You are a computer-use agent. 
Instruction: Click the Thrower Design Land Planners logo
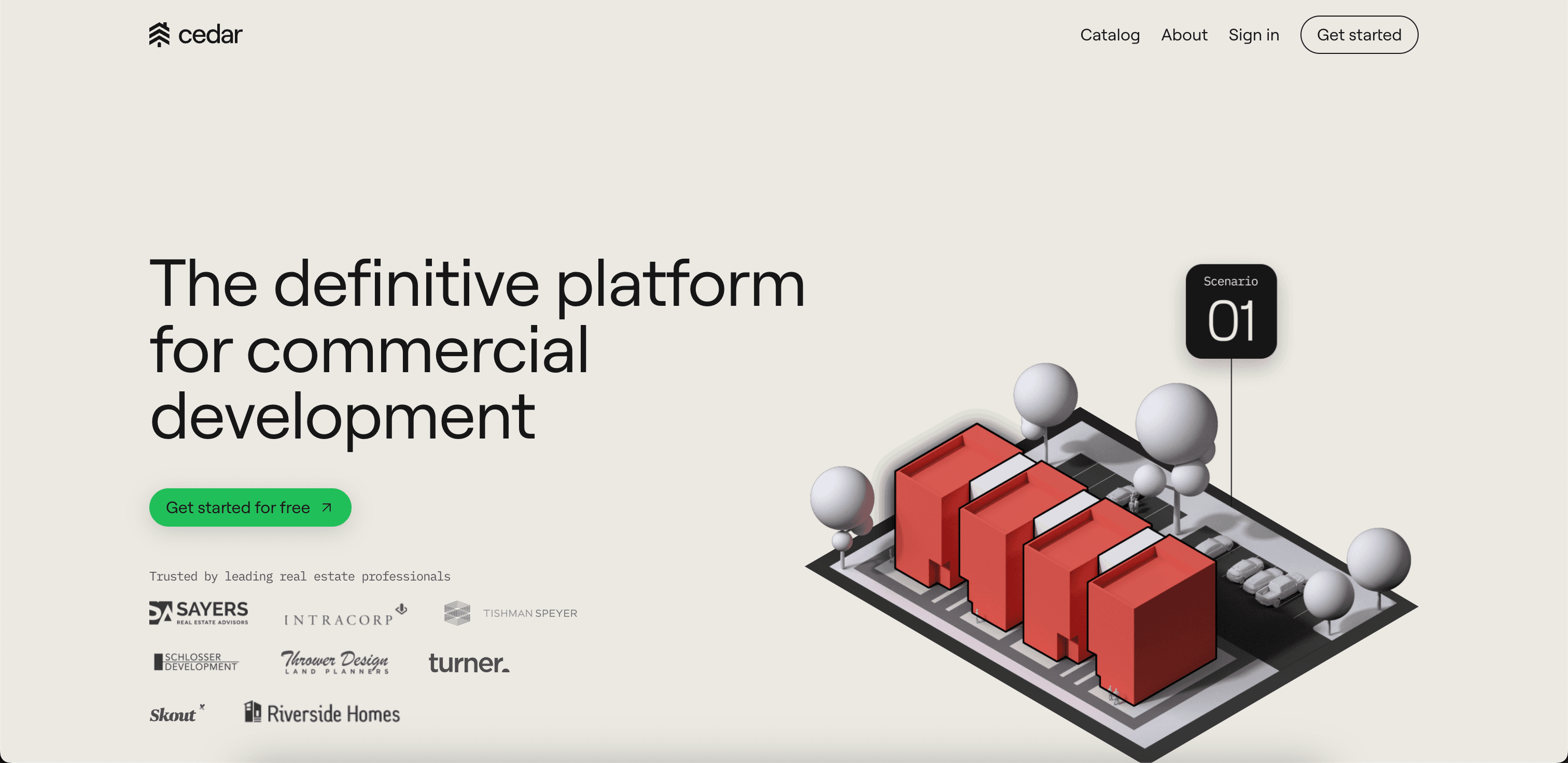pyautogui.click(x=334, y=662)
